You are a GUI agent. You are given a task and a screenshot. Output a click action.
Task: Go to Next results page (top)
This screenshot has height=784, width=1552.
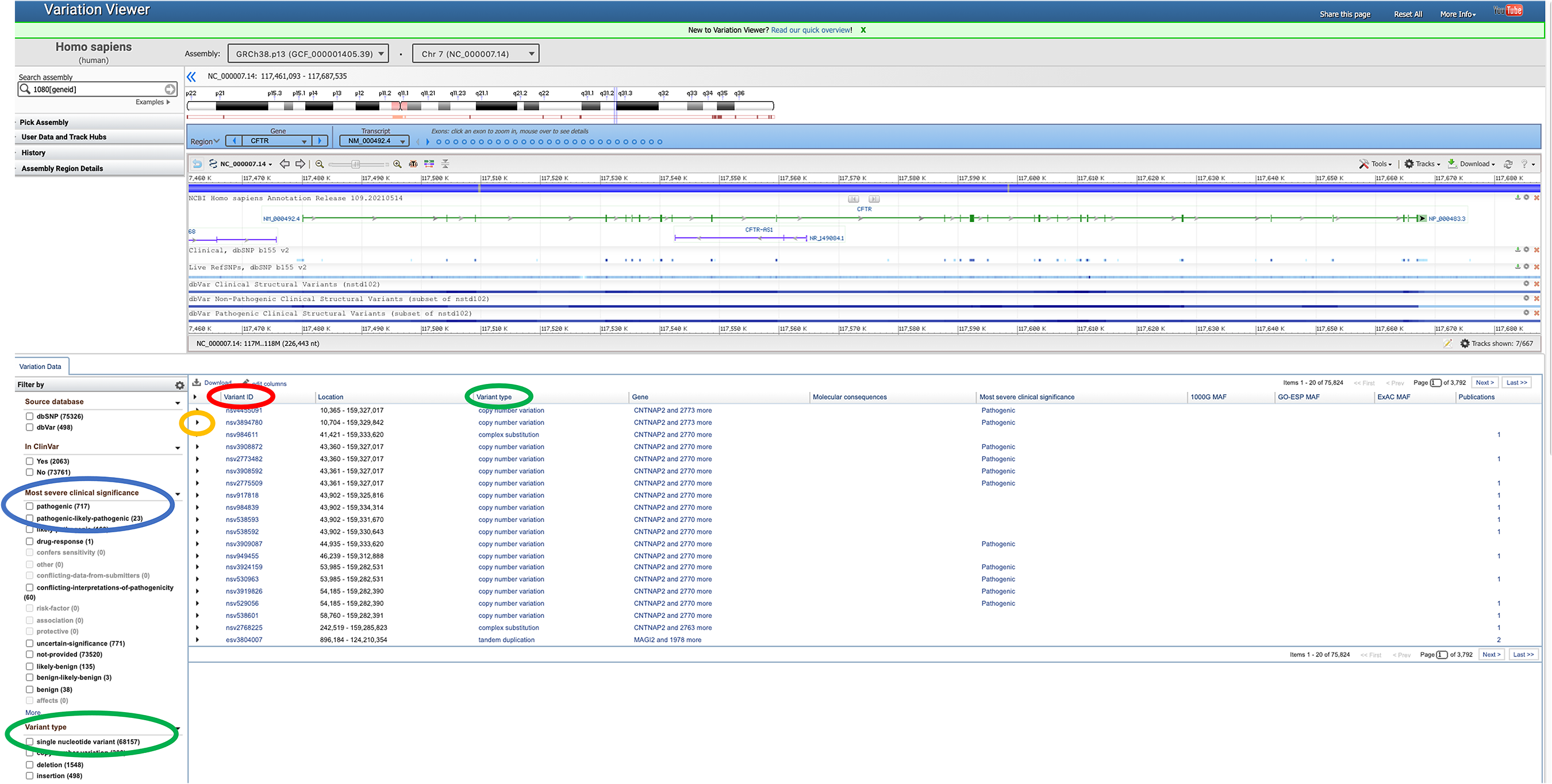coord(1485,383)
